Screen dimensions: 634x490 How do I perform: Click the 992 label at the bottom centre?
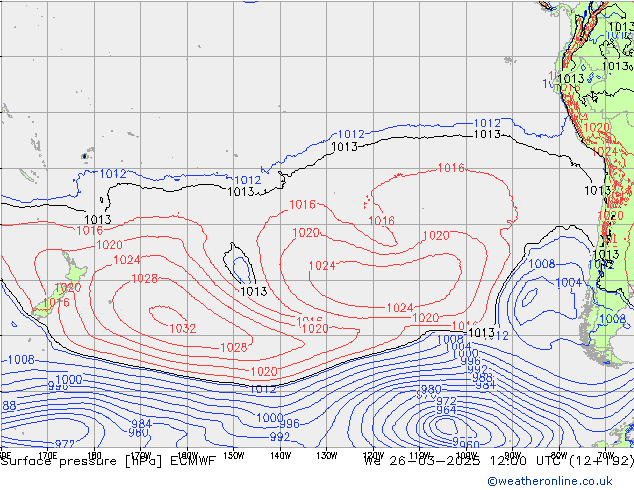click(x=280, y=437)
